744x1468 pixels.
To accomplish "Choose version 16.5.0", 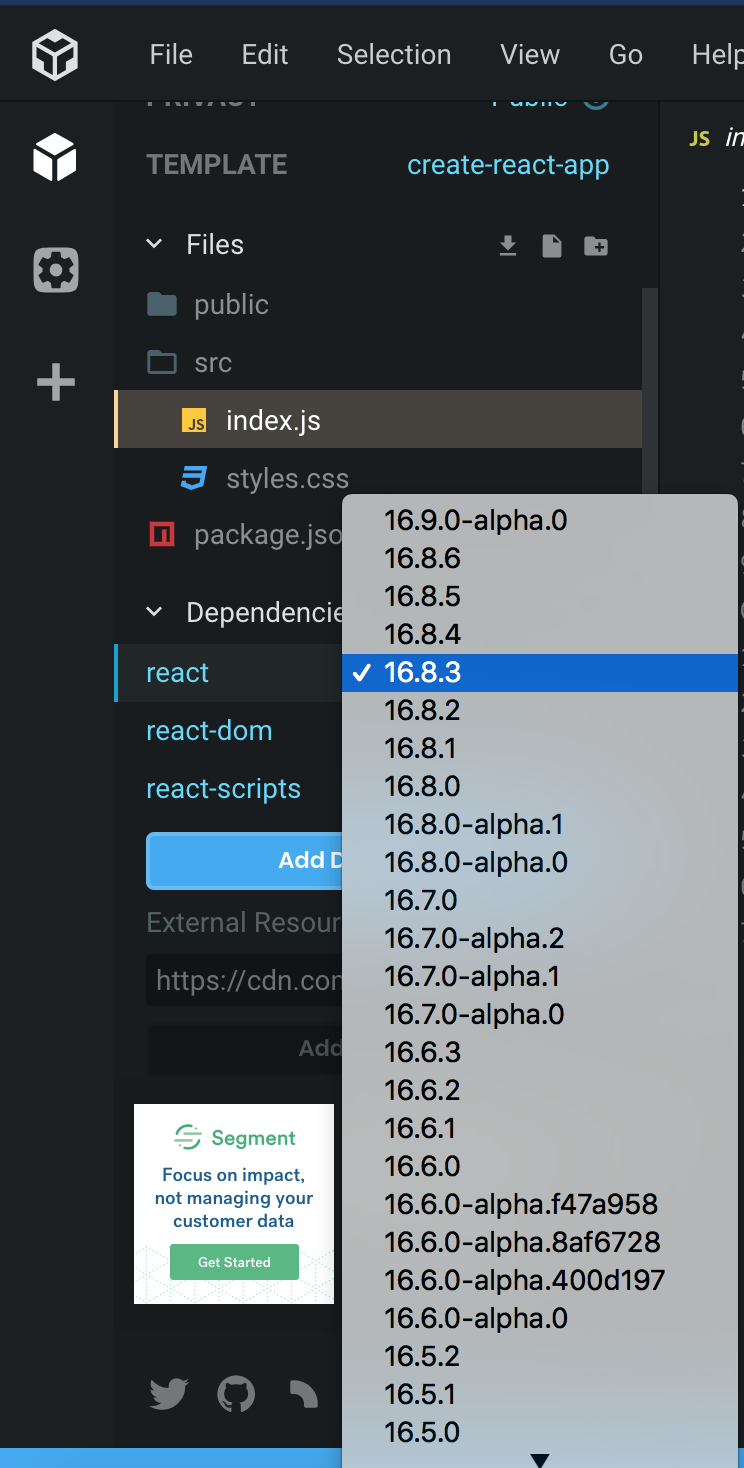I will tap(540, 1432).
